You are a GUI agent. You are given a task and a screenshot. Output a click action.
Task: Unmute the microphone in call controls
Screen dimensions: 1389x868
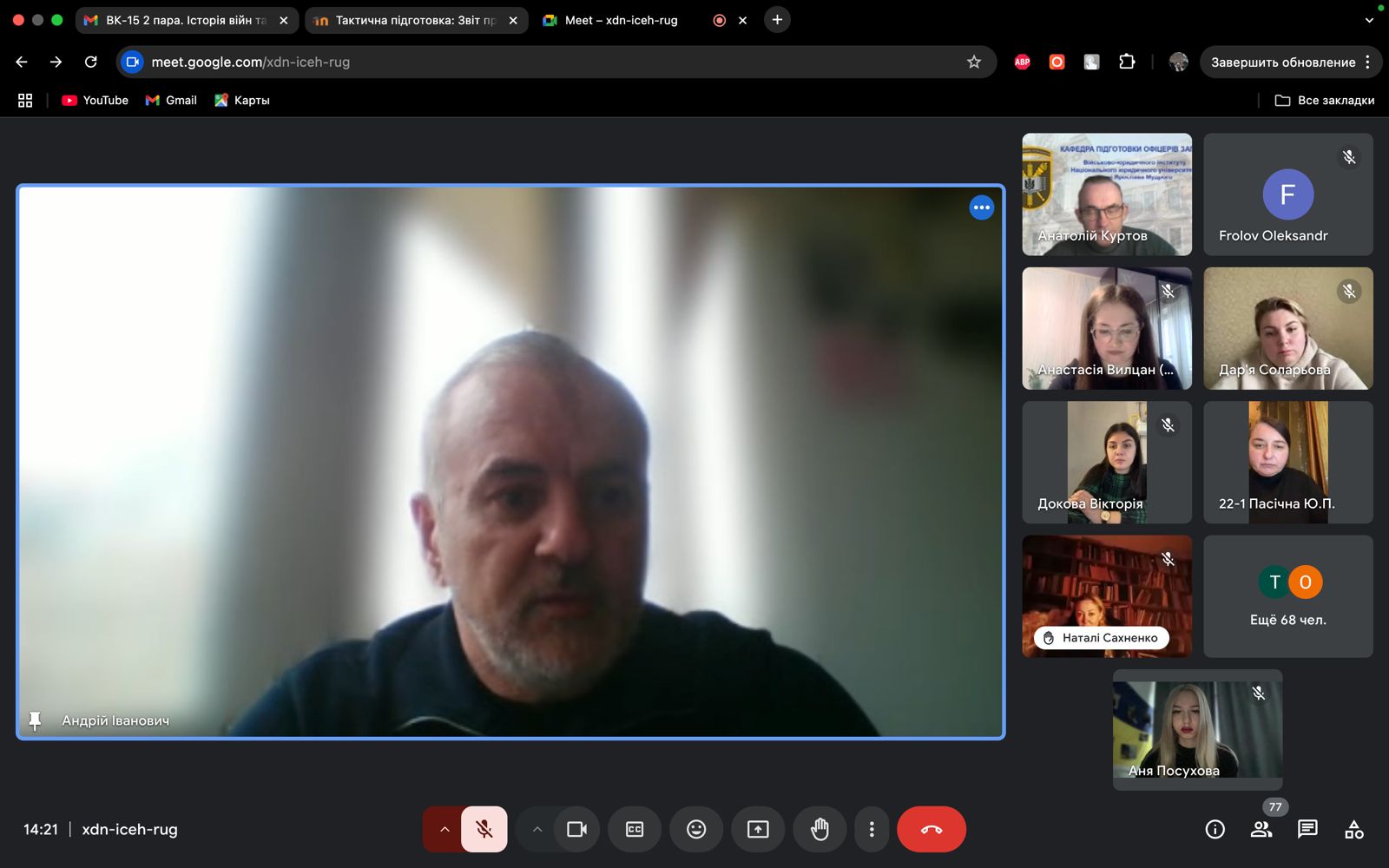(x=484, y=829)
